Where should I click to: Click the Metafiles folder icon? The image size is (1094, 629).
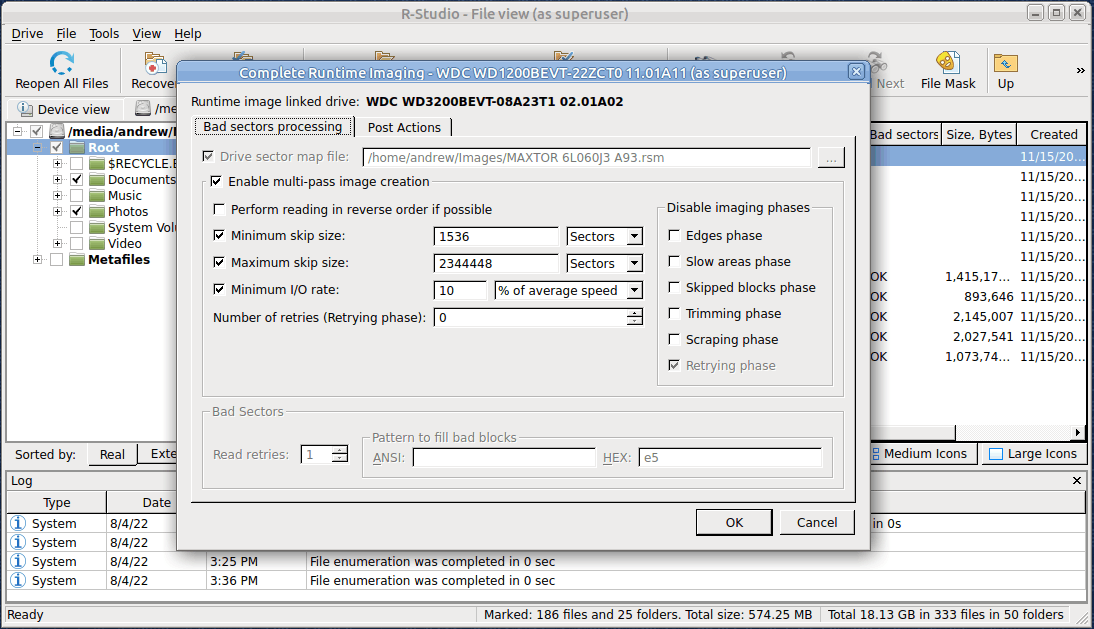pos(77,259)
